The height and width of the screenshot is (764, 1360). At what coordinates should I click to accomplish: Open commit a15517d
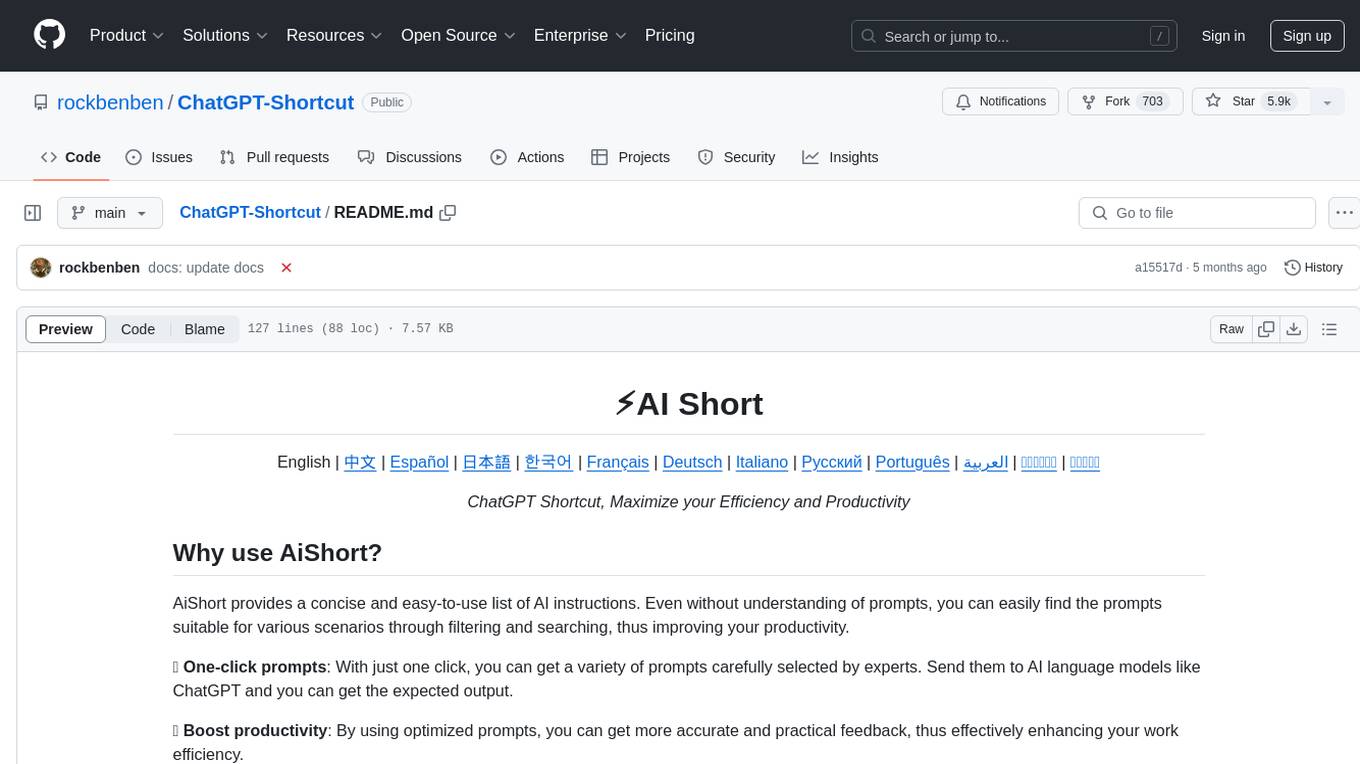[x=1158, y=268]
